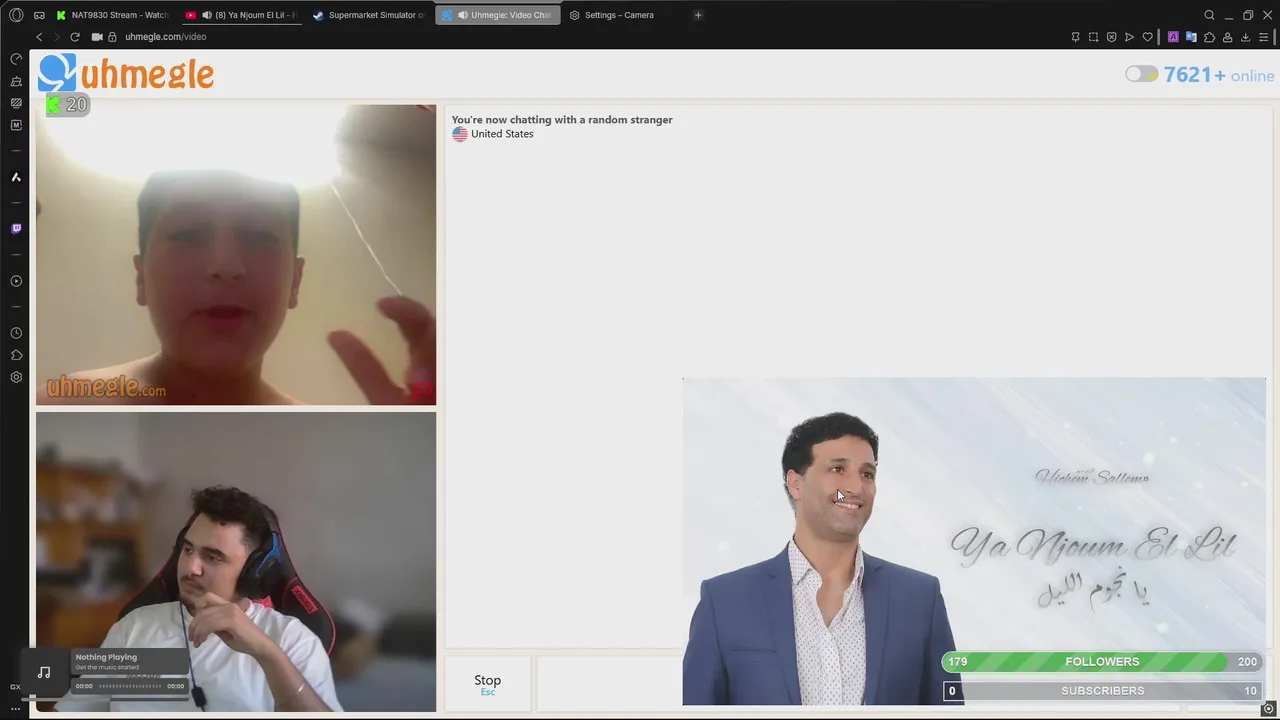1280x720 pixels.
Task: Open the music note player widget
Action: (x=44, y=672)
